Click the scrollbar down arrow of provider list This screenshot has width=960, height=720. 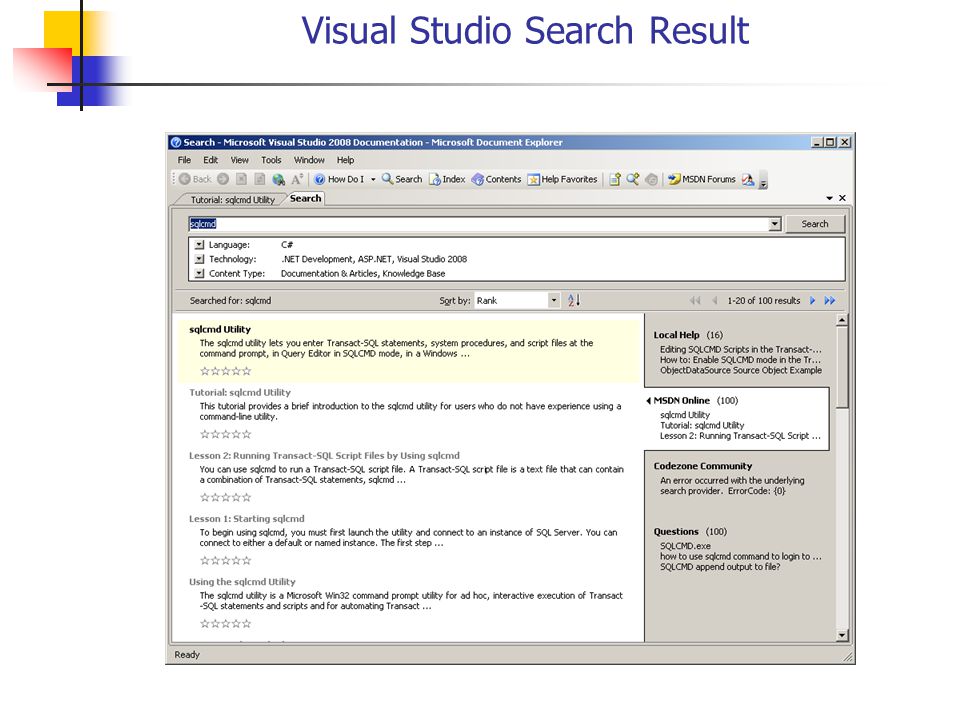tap(842, 636)
